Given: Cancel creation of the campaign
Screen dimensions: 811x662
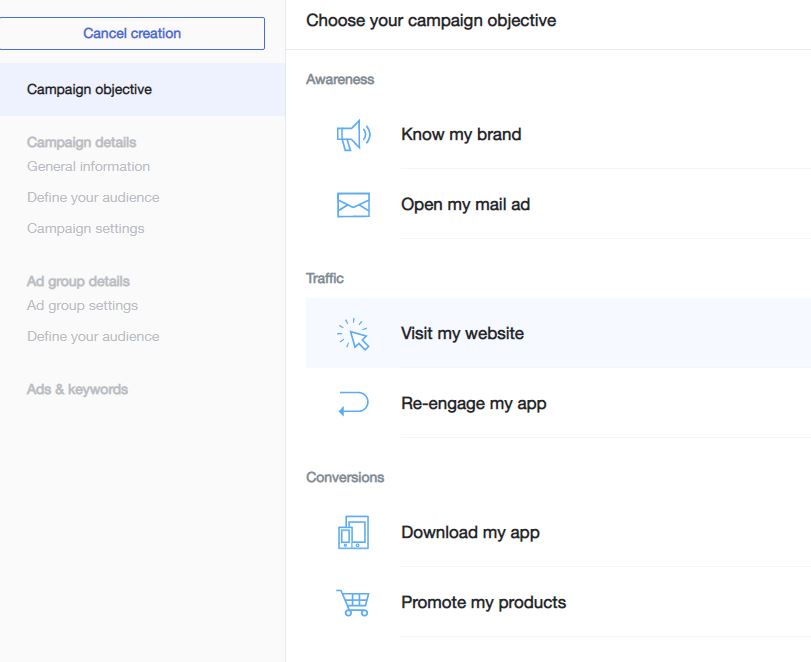Looking at the screenshot, I should (x=132, y=34).
